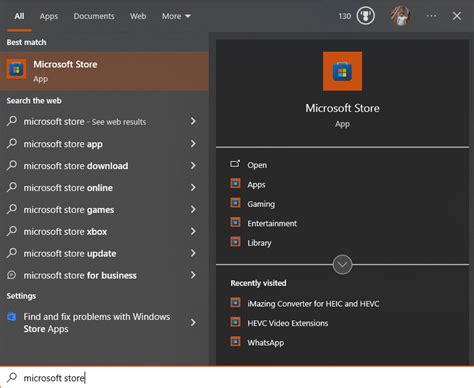
Task: Choose the Apps jump list entry
Action: pos(256,185)
